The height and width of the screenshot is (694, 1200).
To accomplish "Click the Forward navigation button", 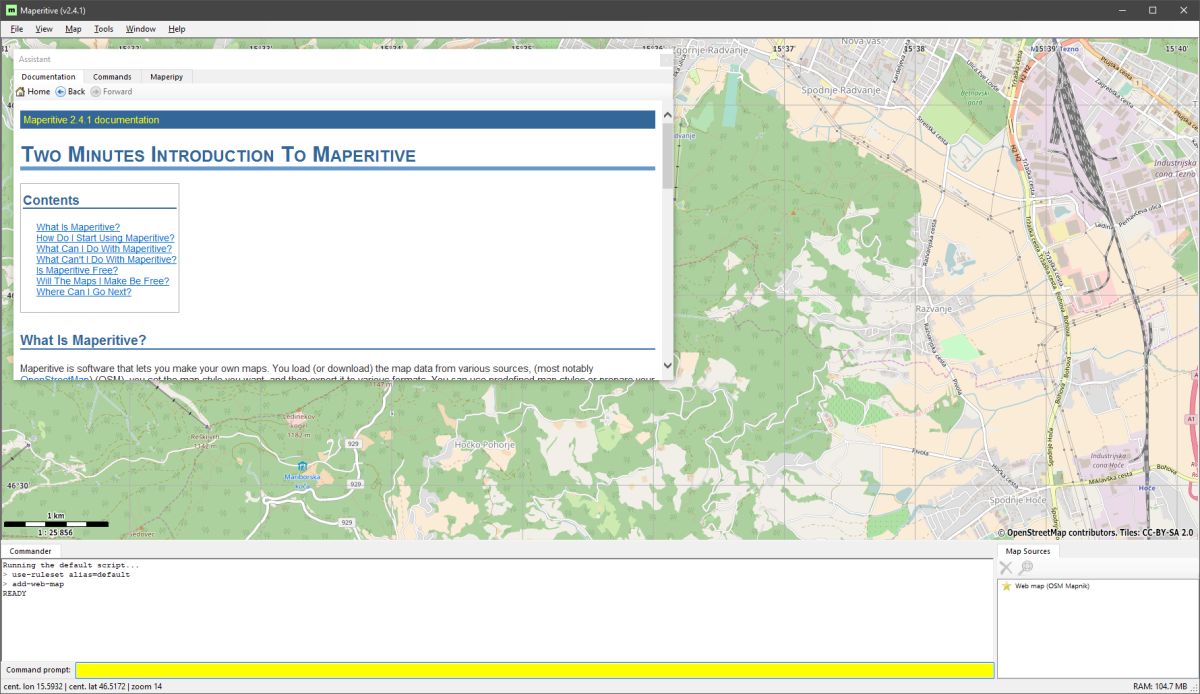I will click(111, 91).
